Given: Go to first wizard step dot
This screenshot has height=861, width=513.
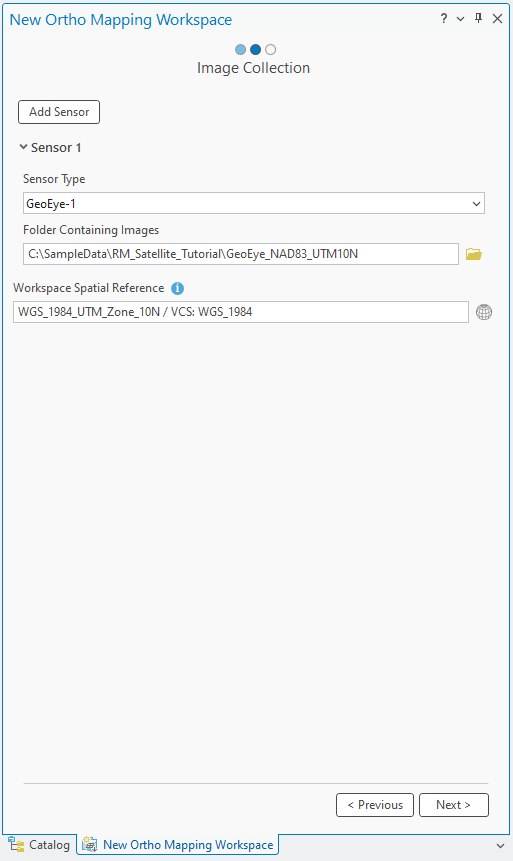Looking at the screenshot, I should click(x=240, y=49).
